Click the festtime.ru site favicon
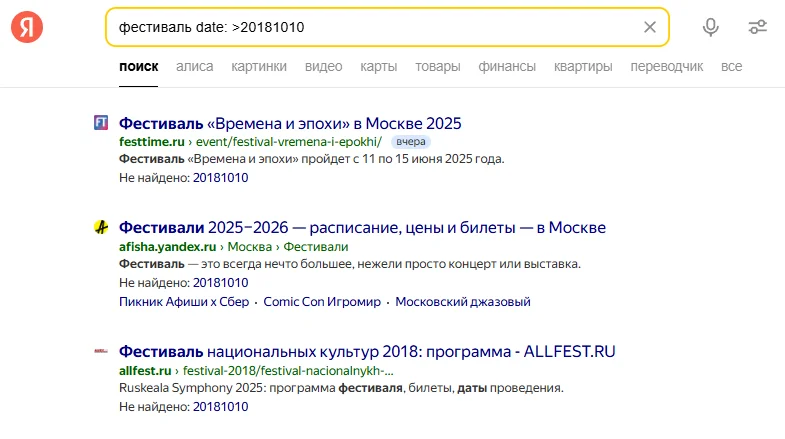The width and height of the screenshot is (785, 439). click(x=101, y=123)
